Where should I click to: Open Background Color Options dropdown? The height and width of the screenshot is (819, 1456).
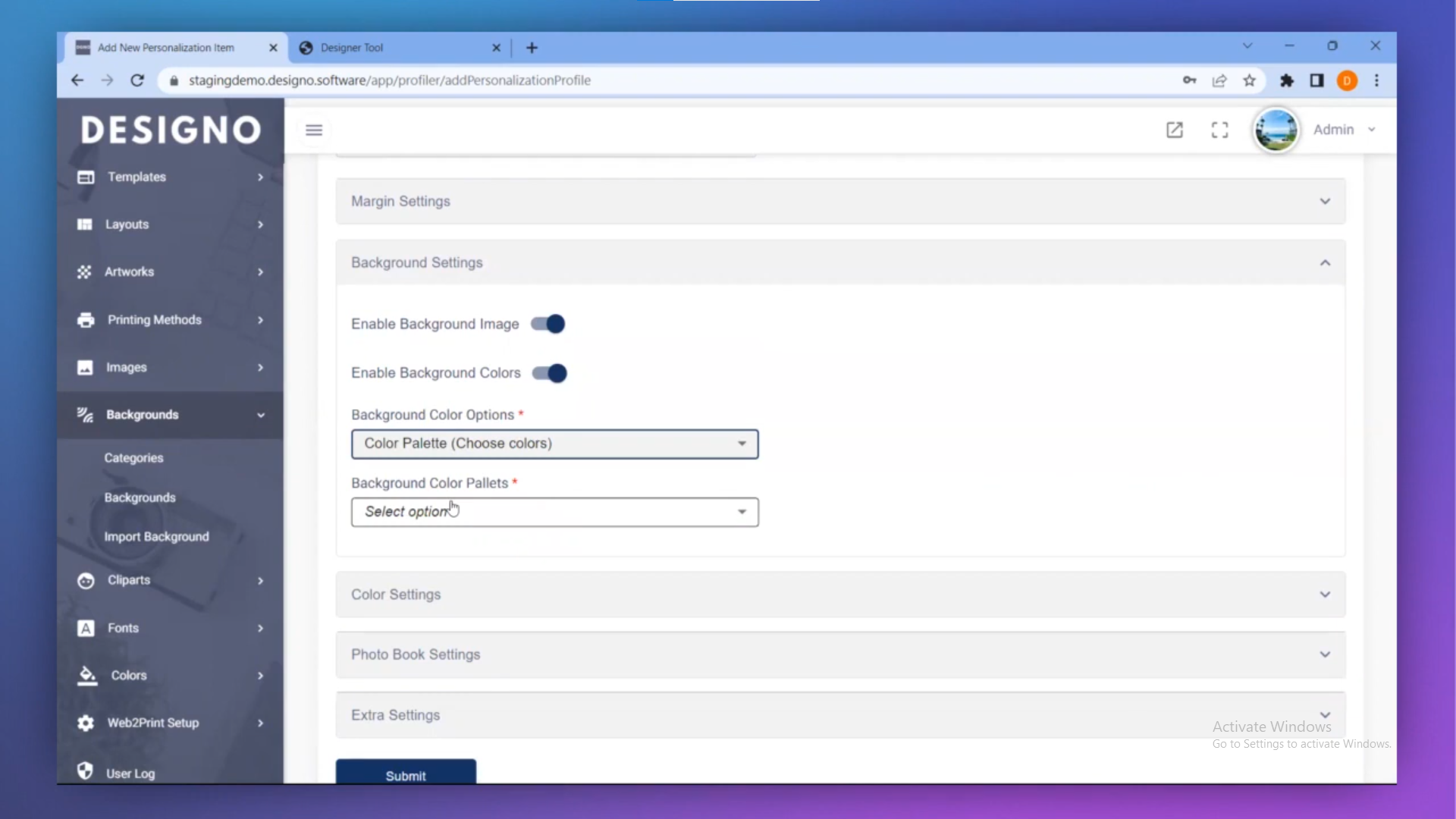554,444
